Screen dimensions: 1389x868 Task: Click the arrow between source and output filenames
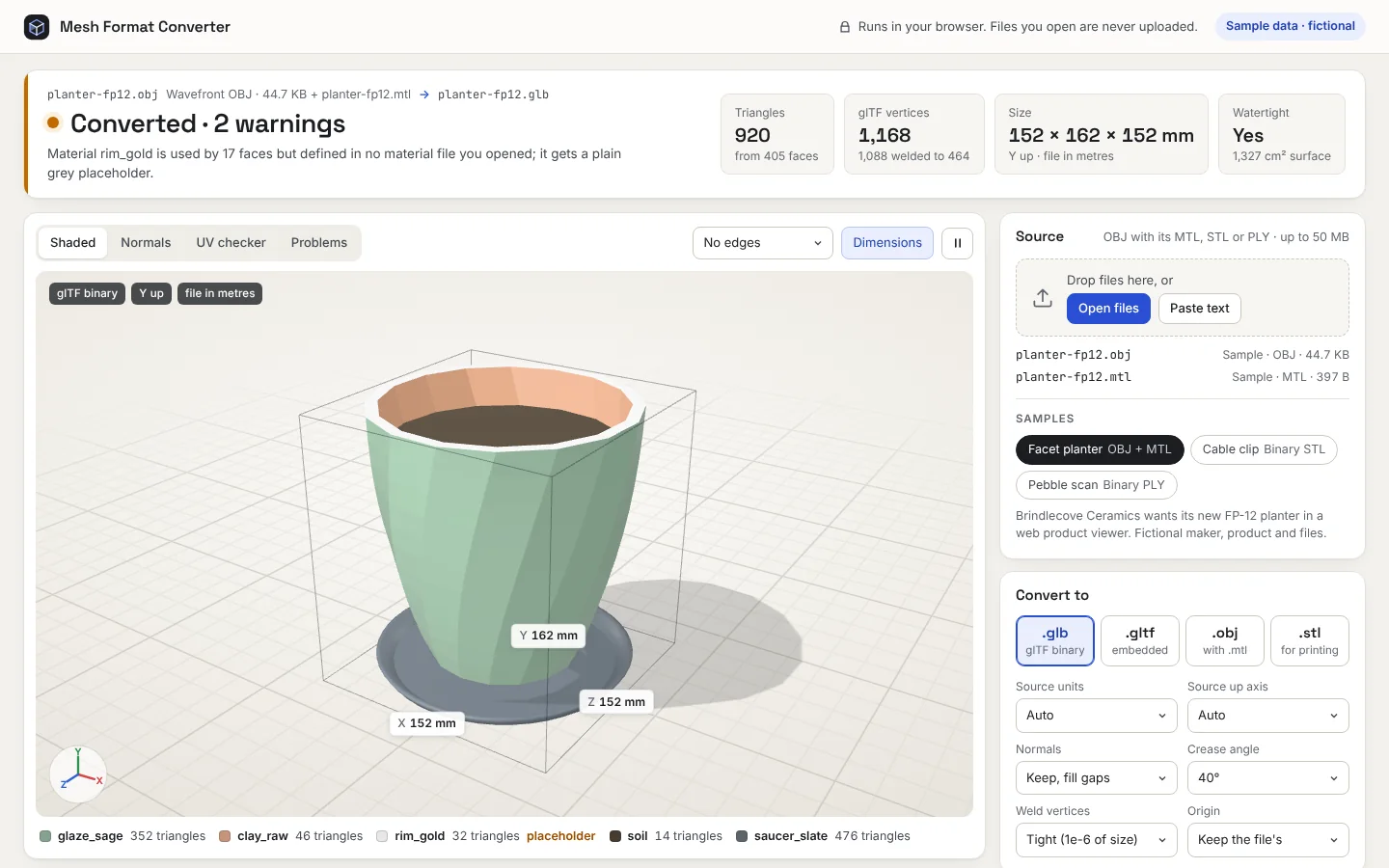(x=424, y=95)
